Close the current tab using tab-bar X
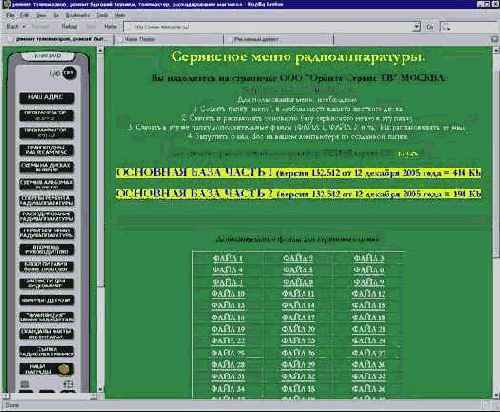The height and width of the screenshot is (412, 500). pos(495,39)
